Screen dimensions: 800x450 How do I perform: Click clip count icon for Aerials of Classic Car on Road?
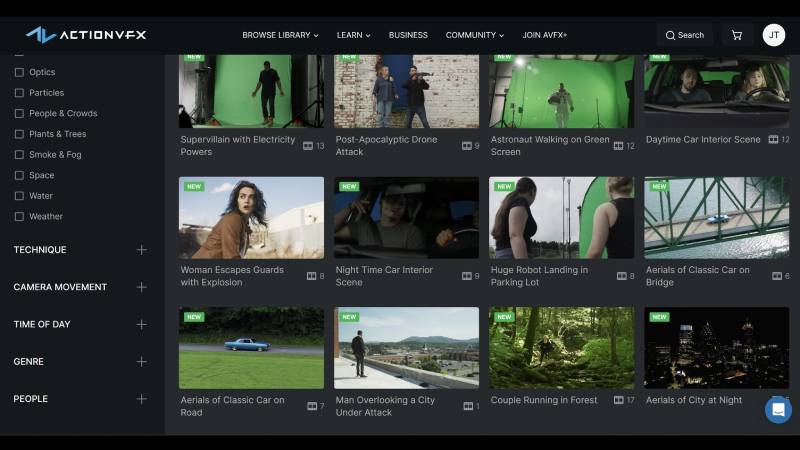click(x=312, y=406)
